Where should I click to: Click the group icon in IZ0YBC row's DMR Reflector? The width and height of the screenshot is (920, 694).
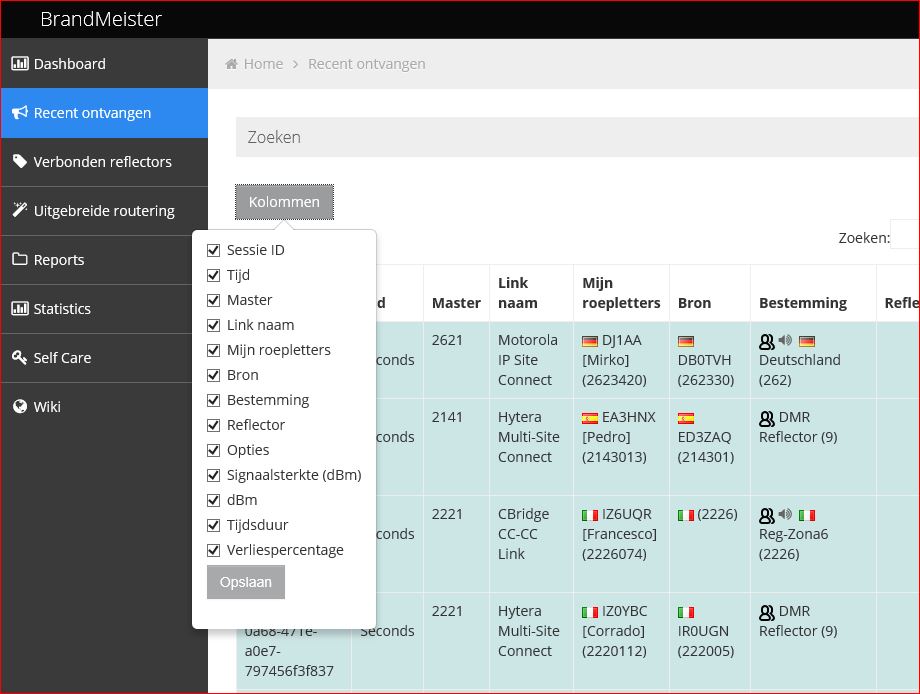pyautogui.click(x=766, y=612)
